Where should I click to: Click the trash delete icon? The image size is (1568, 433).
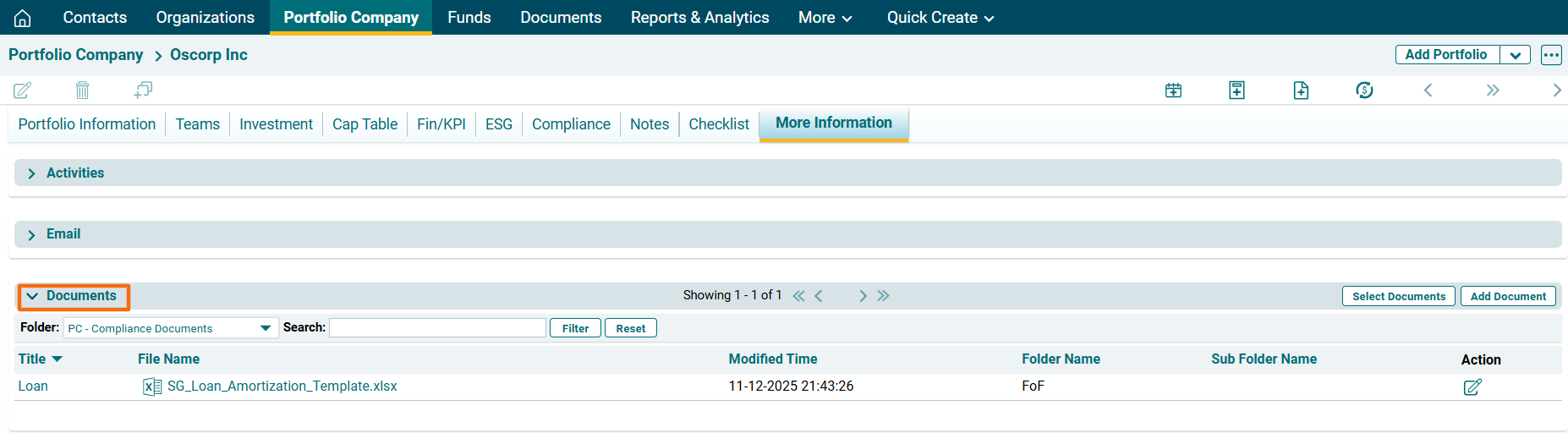(82, 90)
